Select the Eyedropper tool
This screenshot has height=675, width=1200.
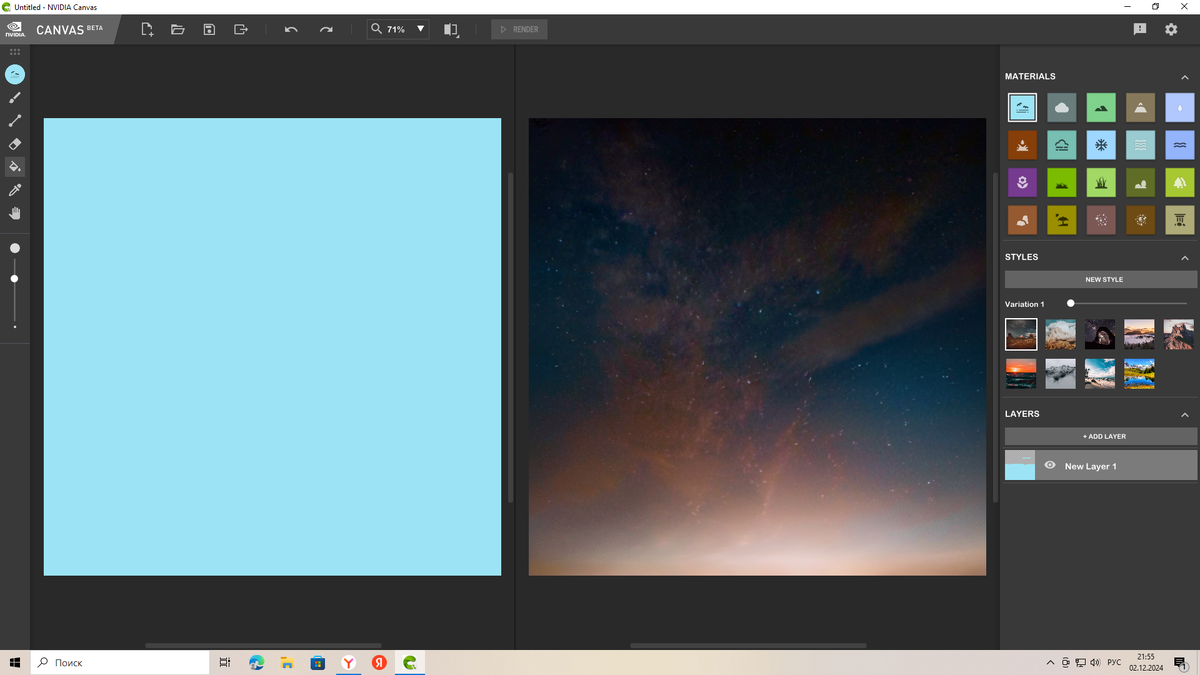pos(15,190)
